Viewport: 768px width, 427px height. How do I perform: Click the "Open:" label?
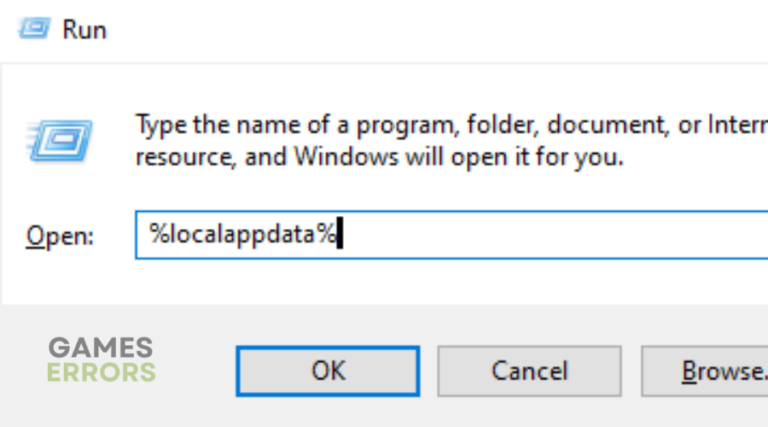pos(59,236)
